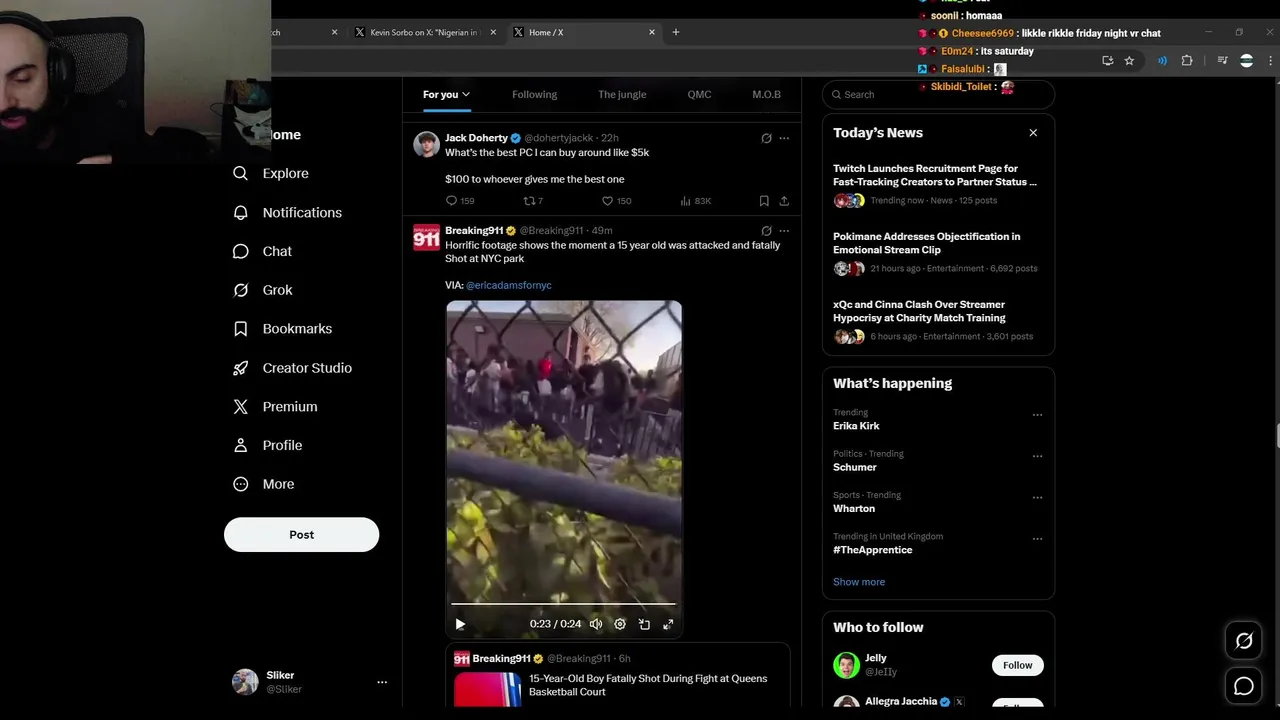The image size is (1280, 720).
Task: Seek the video progress bar
Action: click(x=563, y=604)
